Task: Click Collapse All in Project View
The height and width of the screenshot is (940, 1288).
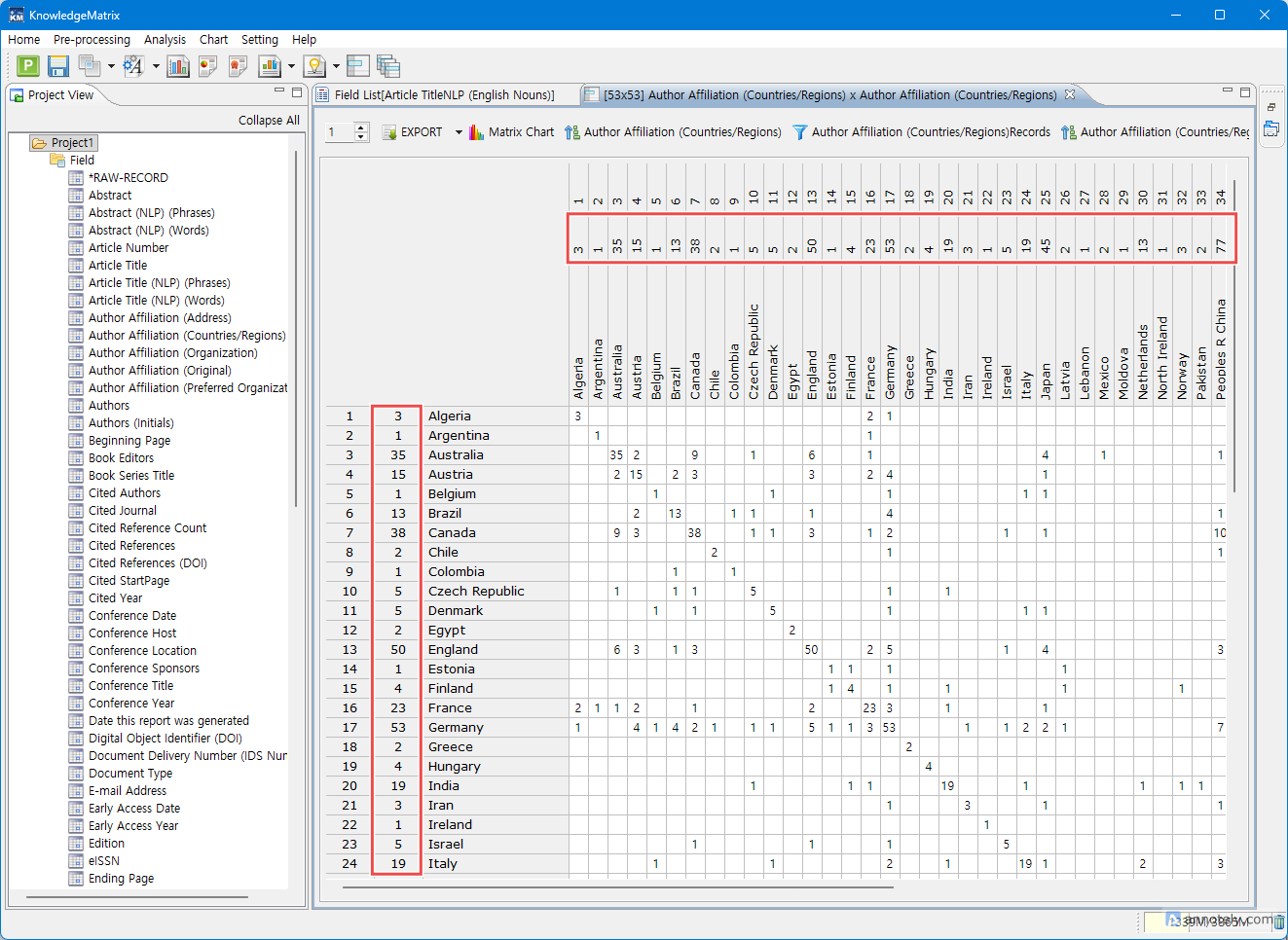Action: [x=269, y=121]
